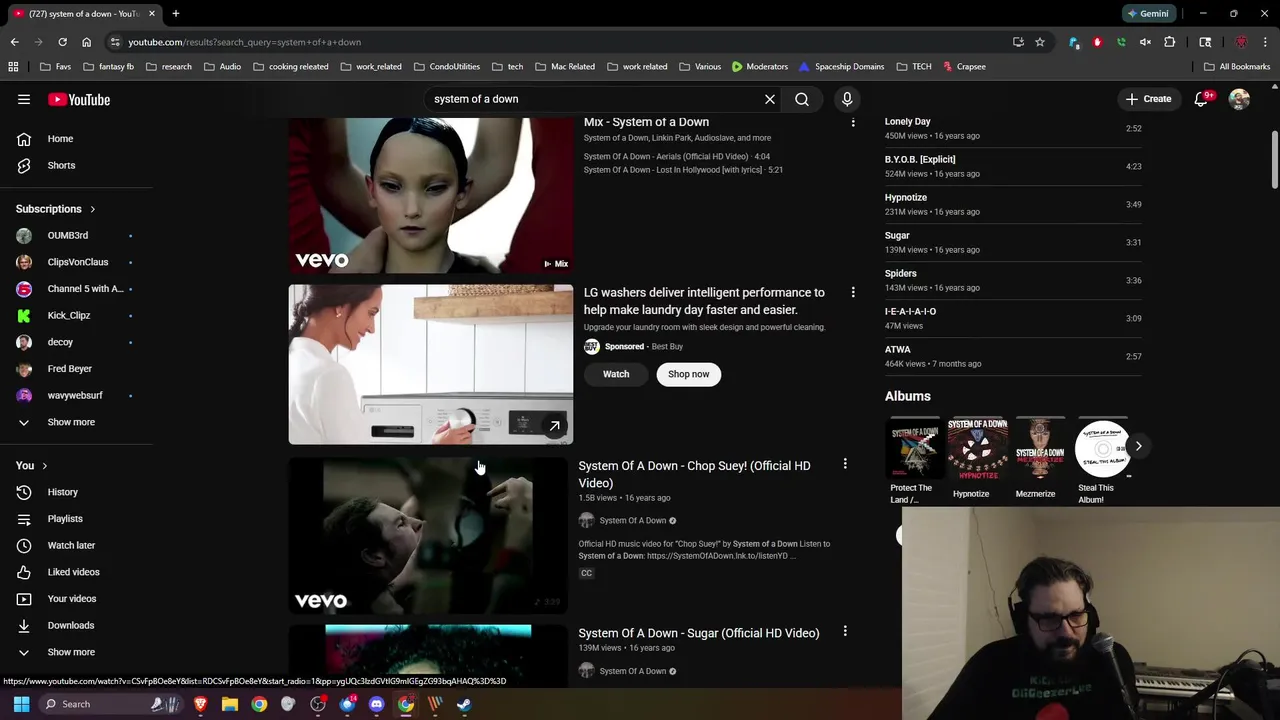Open Fred Beyer subscription channel
The image size is (1280, 720).
[x=69, y=369]
